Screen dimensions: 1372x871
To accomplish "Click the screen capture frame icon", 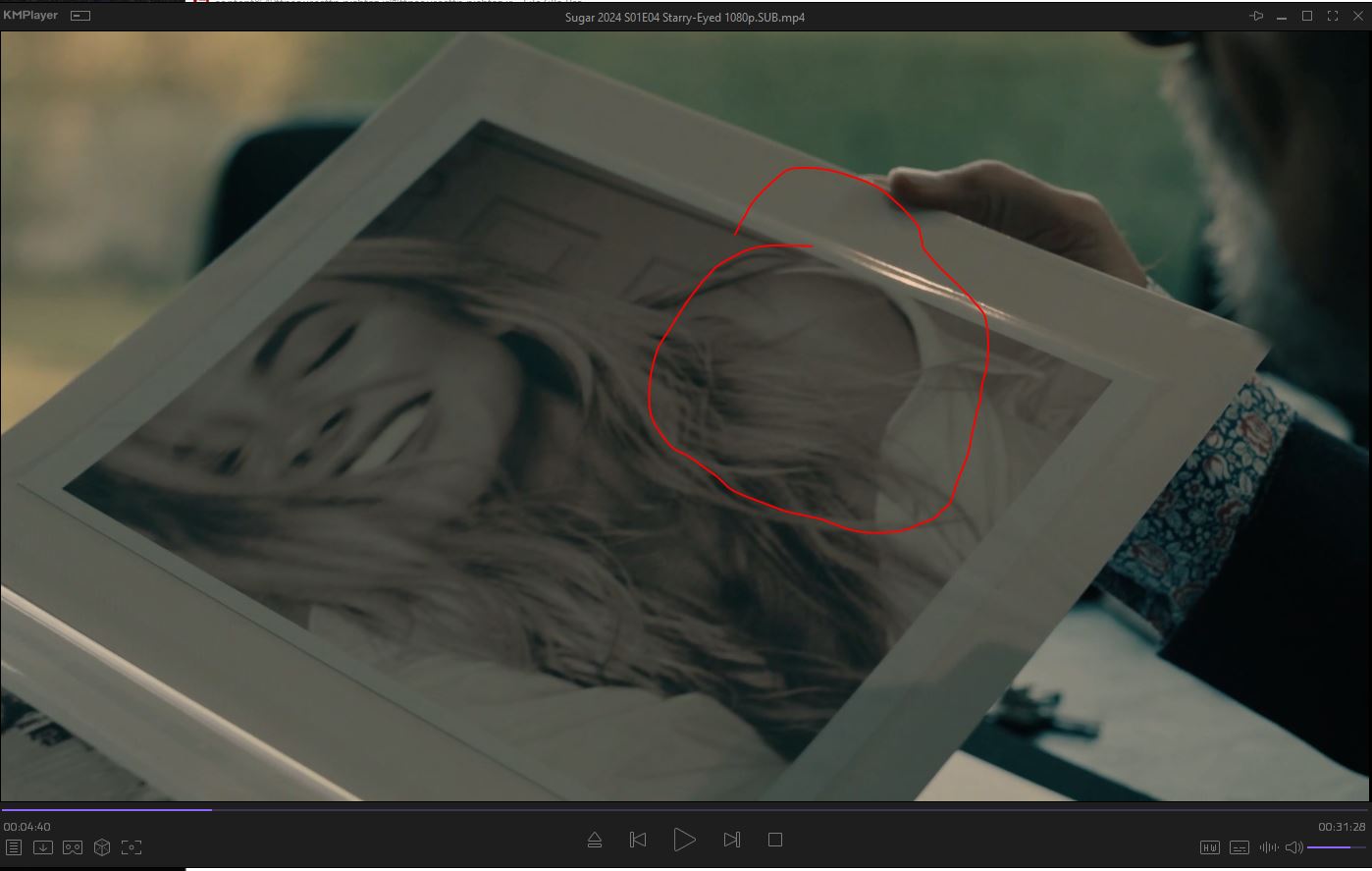I will [x=132, y=847].
